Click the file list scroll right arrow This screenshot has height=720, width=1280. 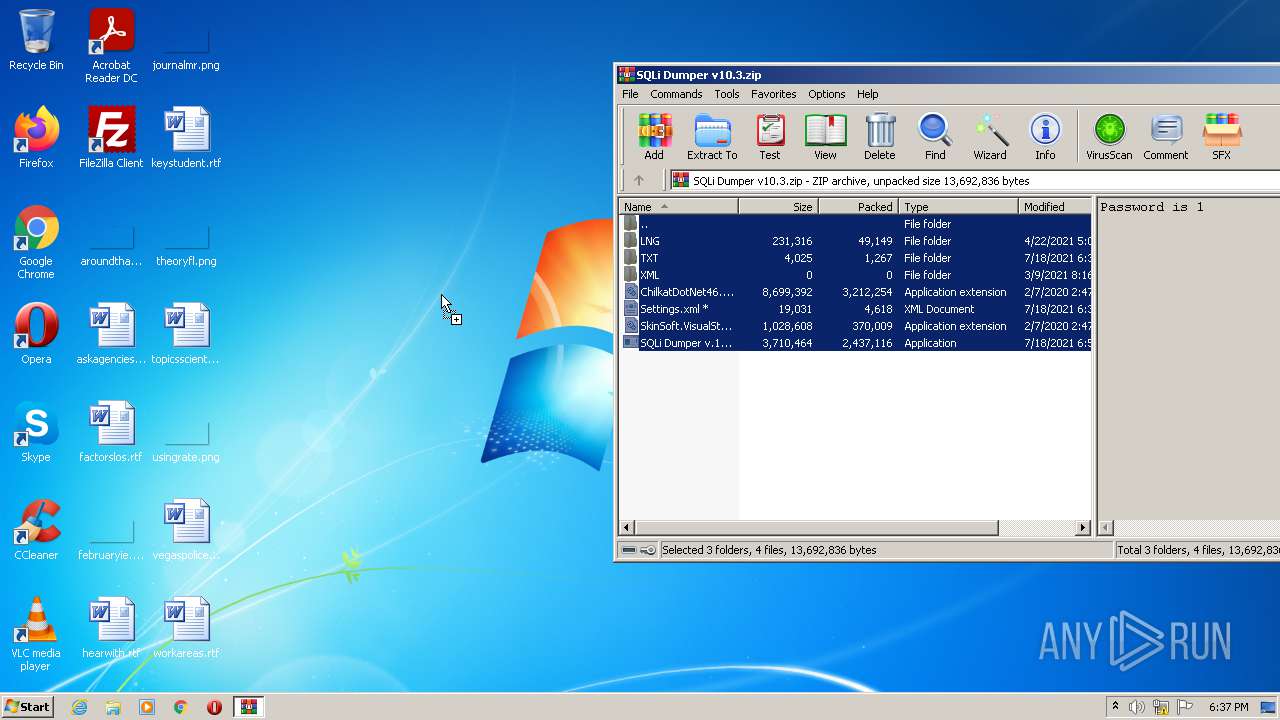[1083, 527]
